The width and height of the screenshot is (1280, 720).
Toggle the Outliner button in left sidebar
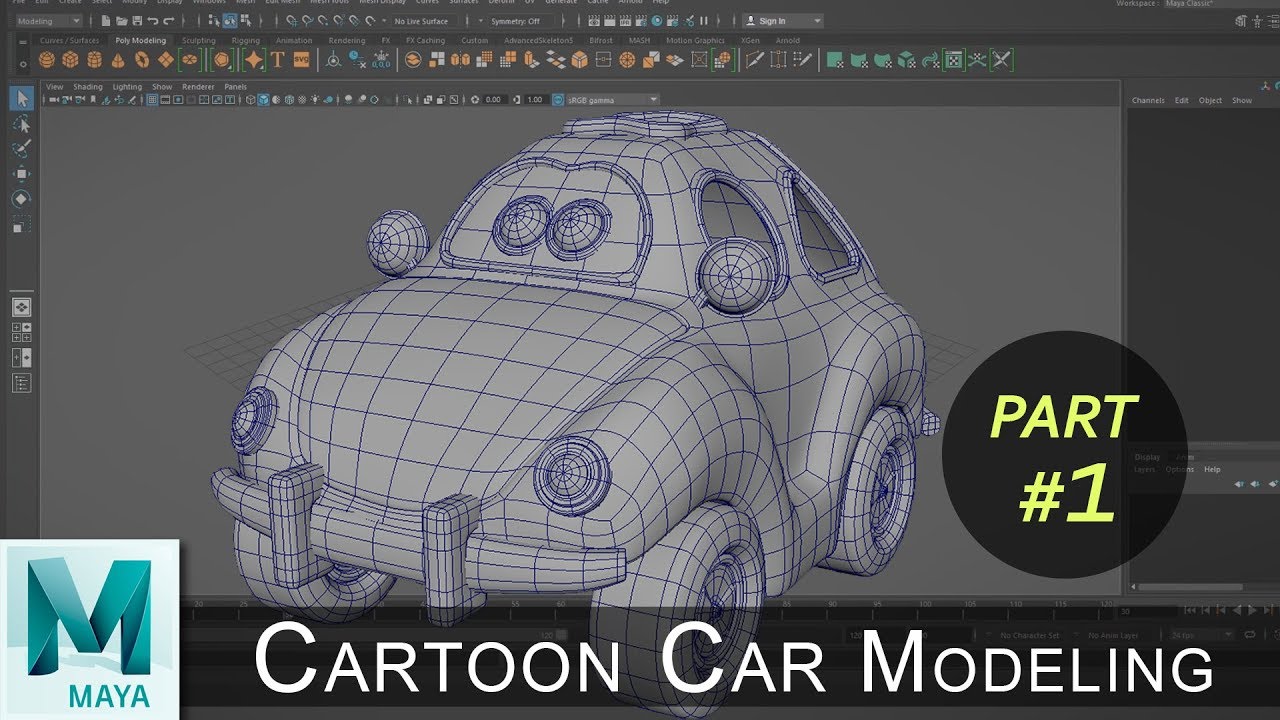pos(22,383)
